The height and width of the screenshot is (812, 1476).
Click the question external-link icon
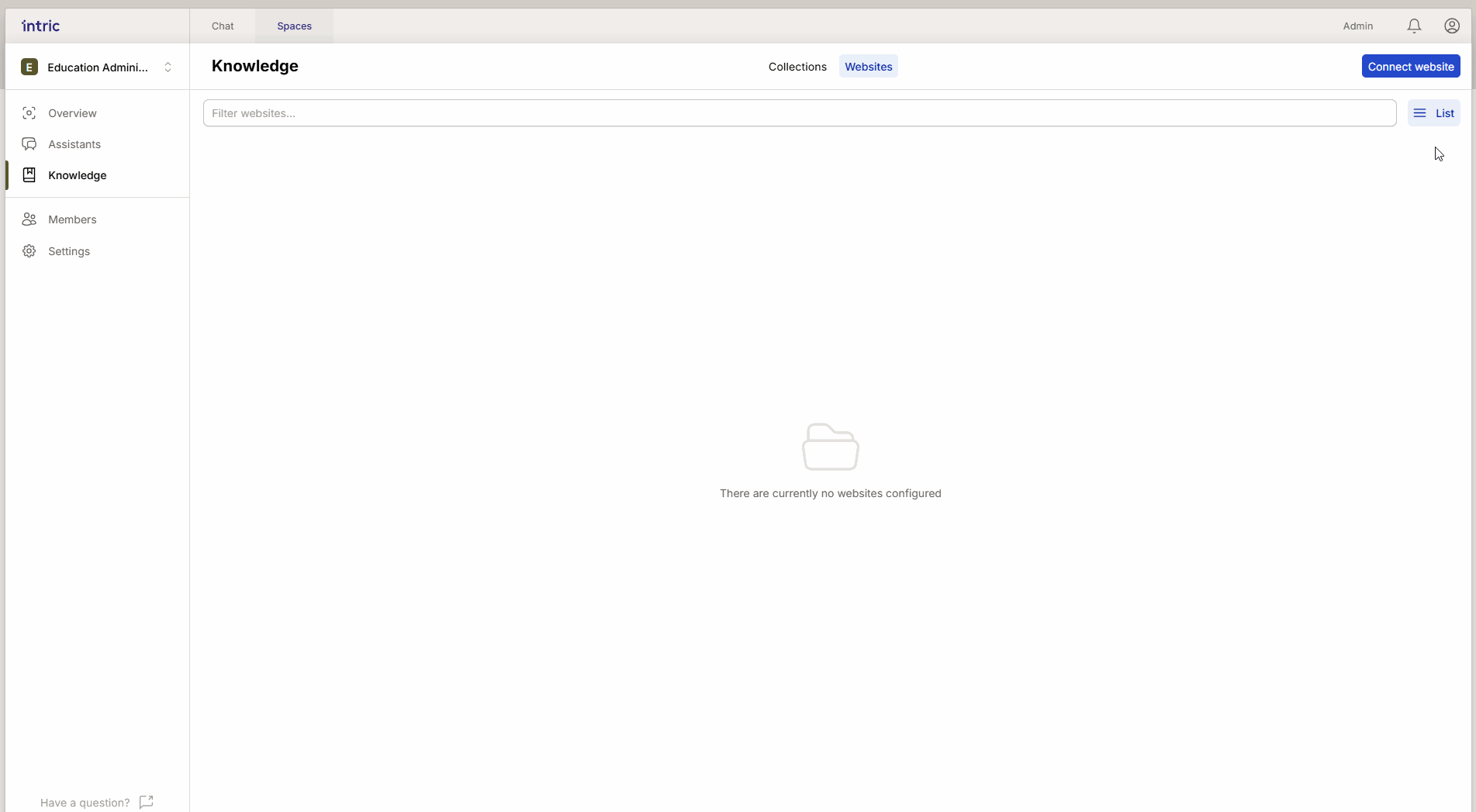click(146, 802)
